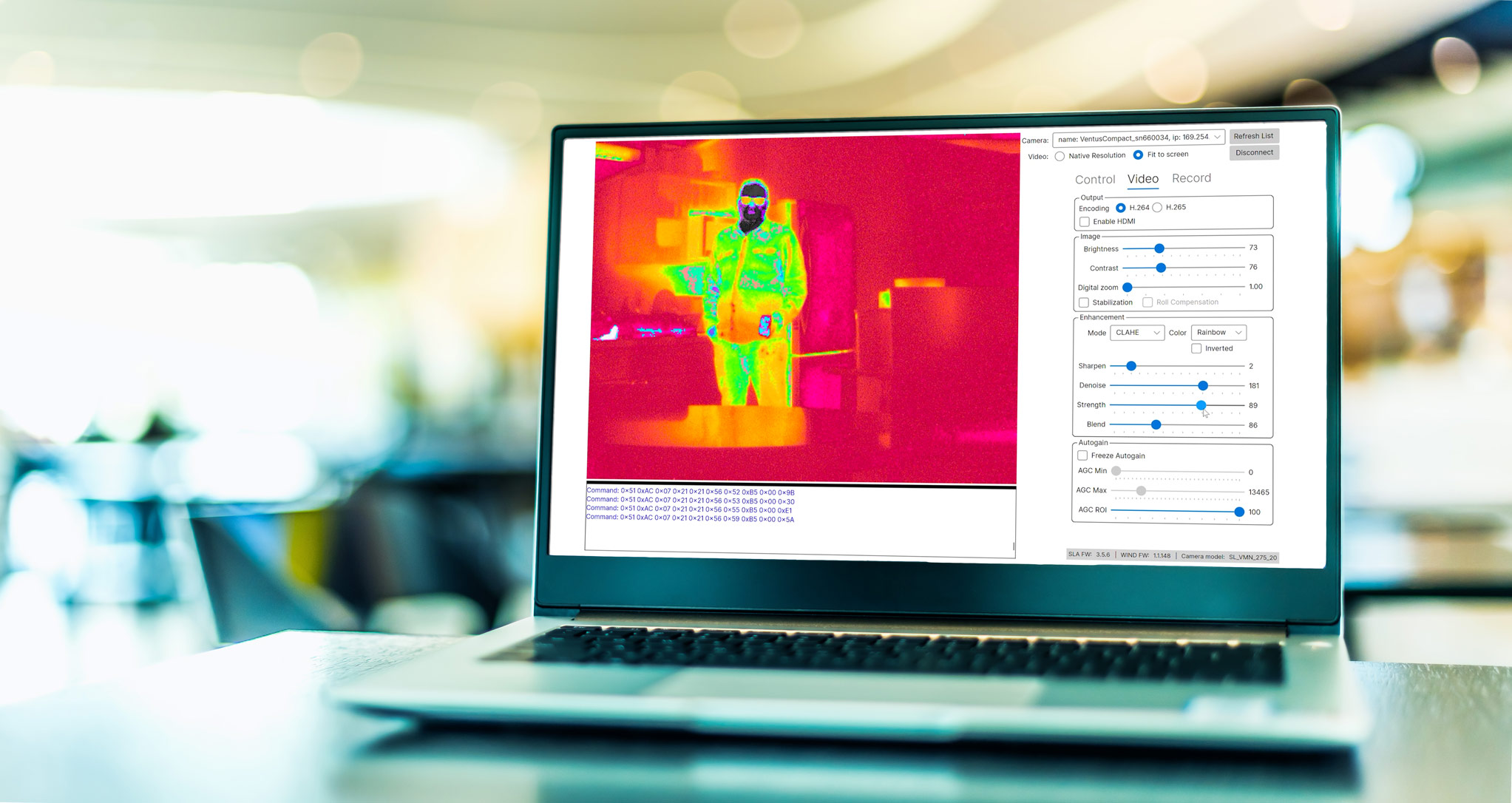
Task: Click the AGC ROI slider handle
Action: click(1239, 512)
